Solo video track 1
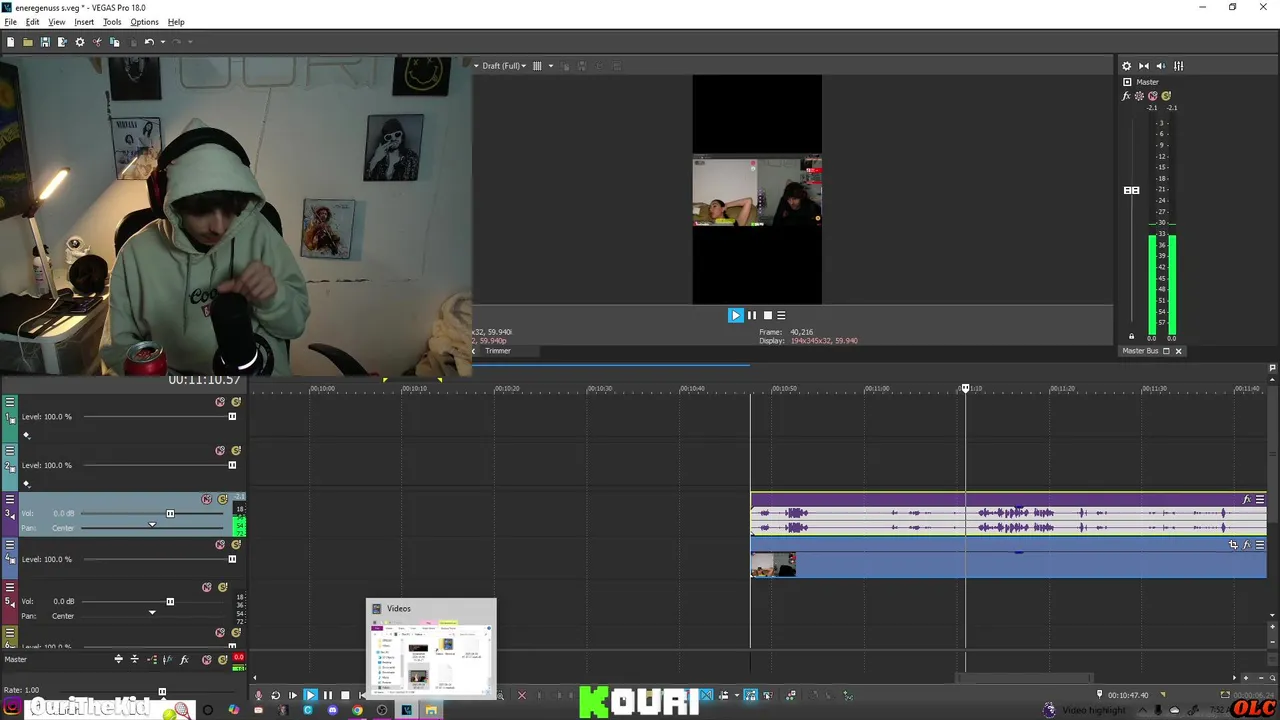The width and height of the screenshot is (1280, 720). pyautogui.click(x=236, y=402)
